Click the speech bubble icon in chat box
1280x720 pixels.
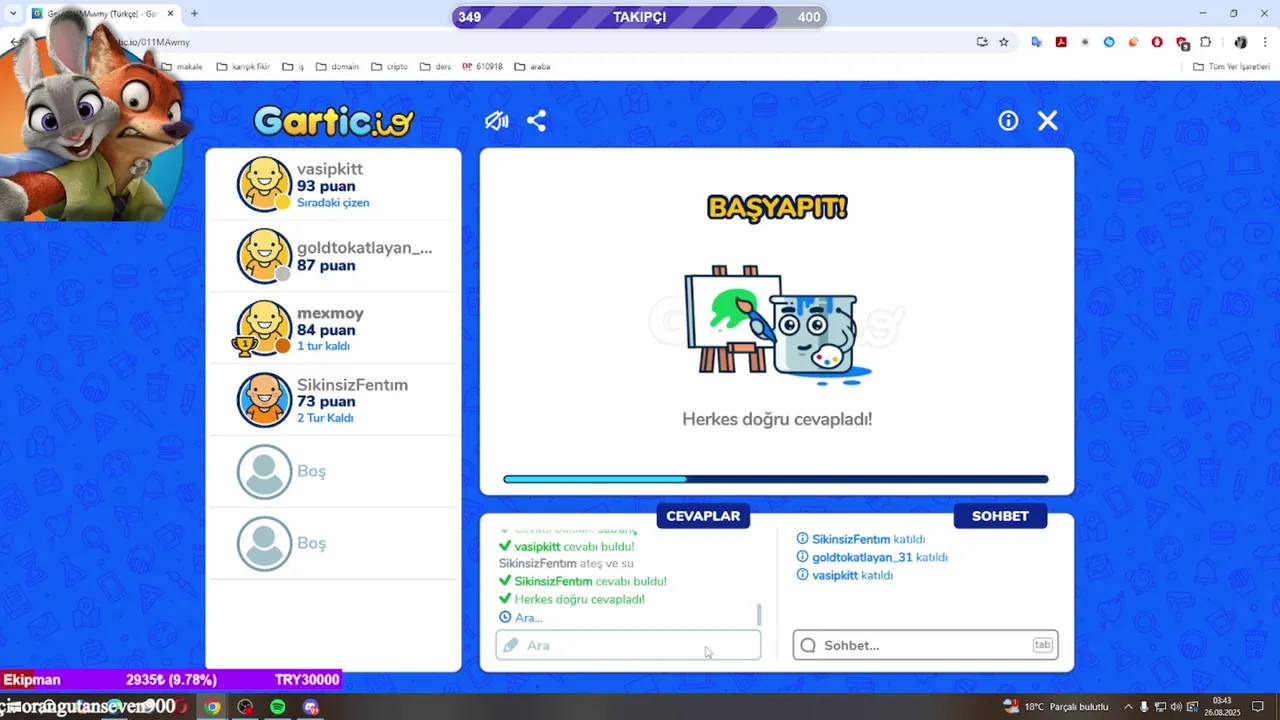pos(808,645)
